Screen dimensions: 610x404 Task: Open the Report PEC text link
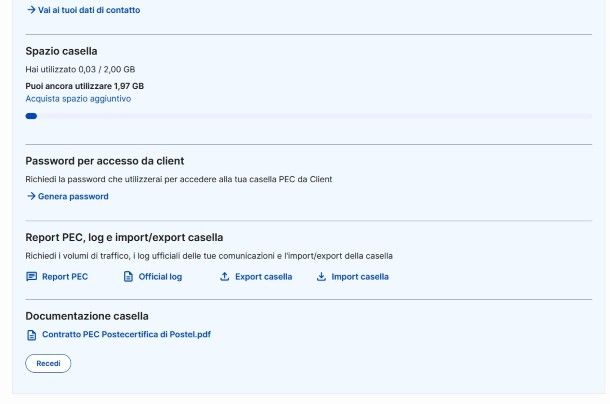(x=65, y=277)
